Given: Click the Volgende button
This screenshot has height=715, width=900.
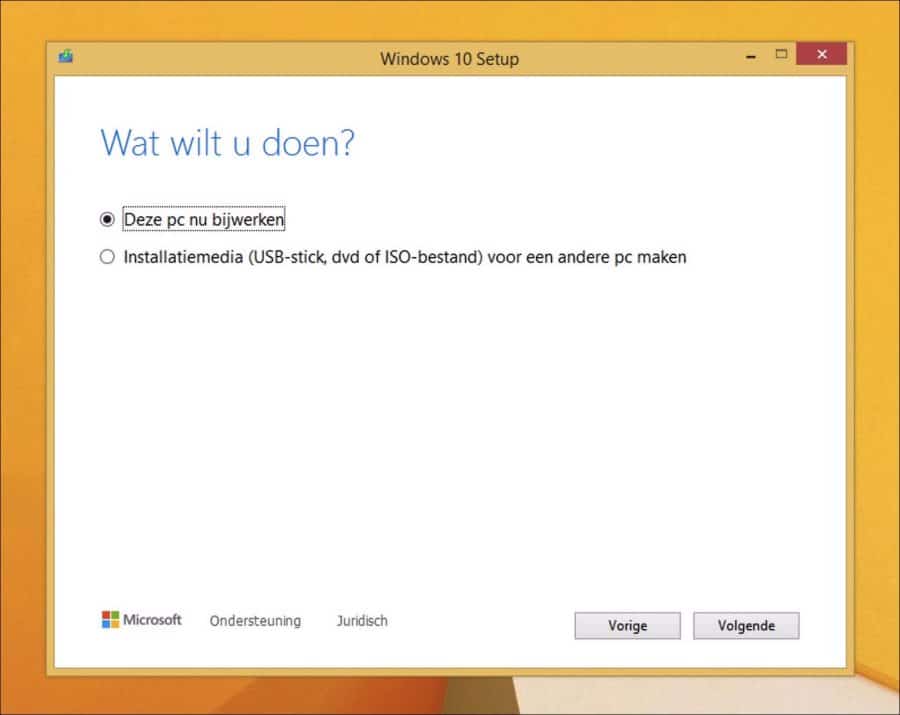Looking at the screenshot, I should [746, 625].
